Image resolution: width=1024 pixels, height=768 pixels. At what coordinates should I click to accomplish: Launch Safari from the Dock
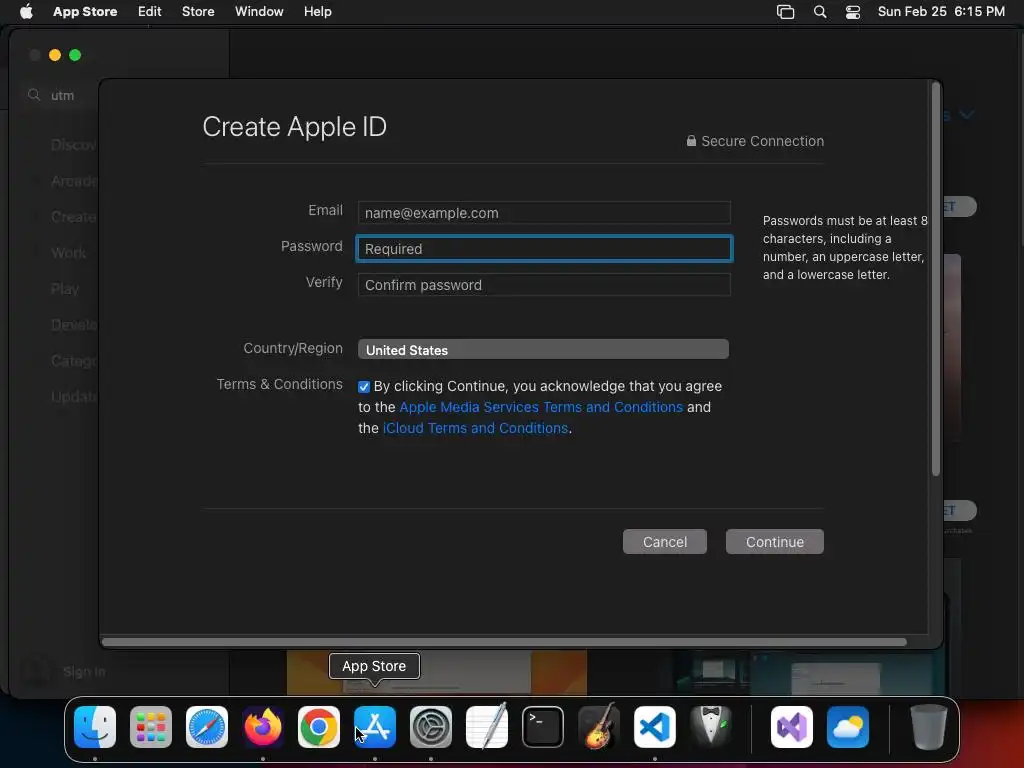tap(207, 727)
